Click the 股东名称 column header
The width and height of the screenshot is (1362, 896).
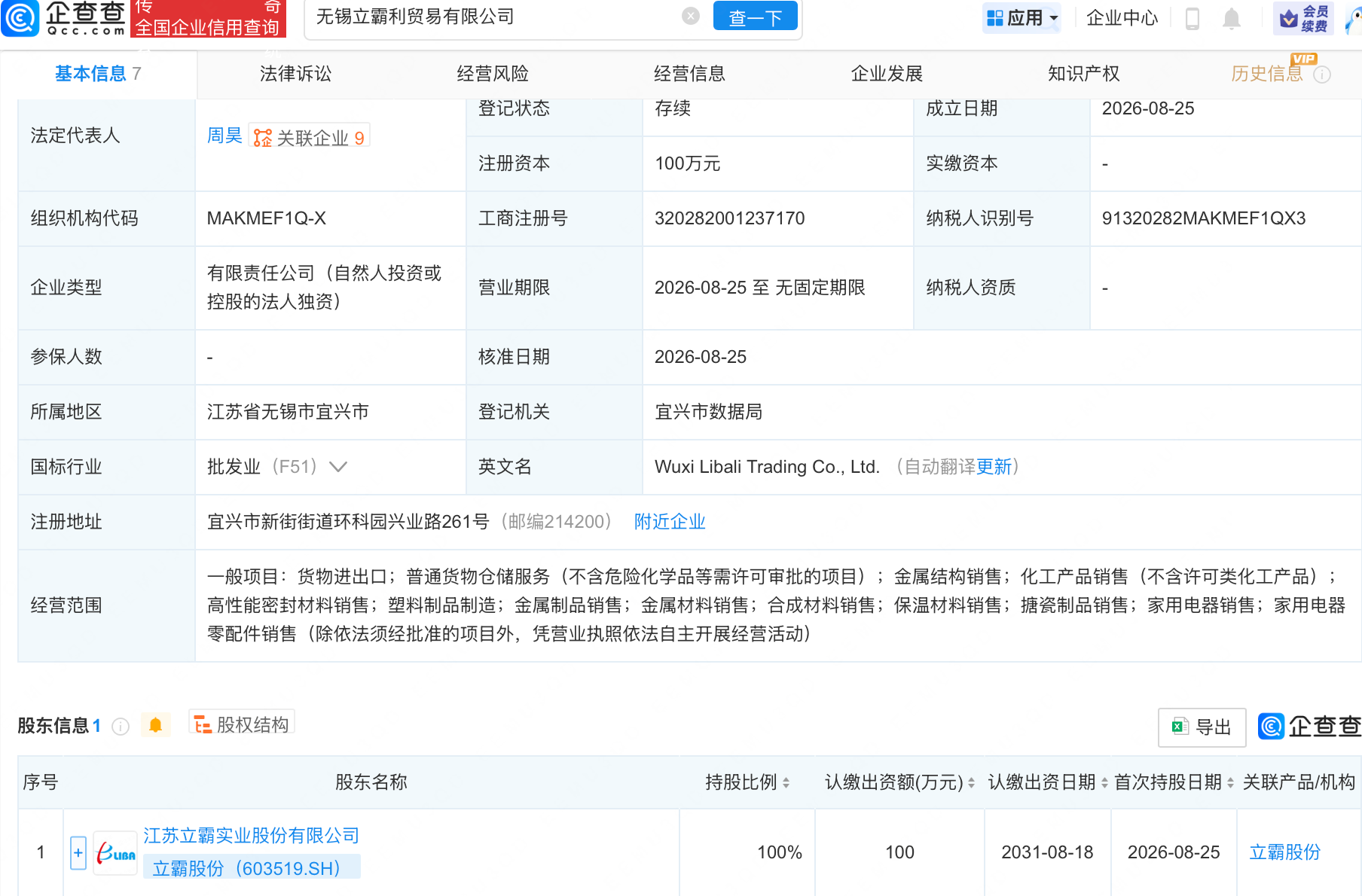(x=371, y=782)
